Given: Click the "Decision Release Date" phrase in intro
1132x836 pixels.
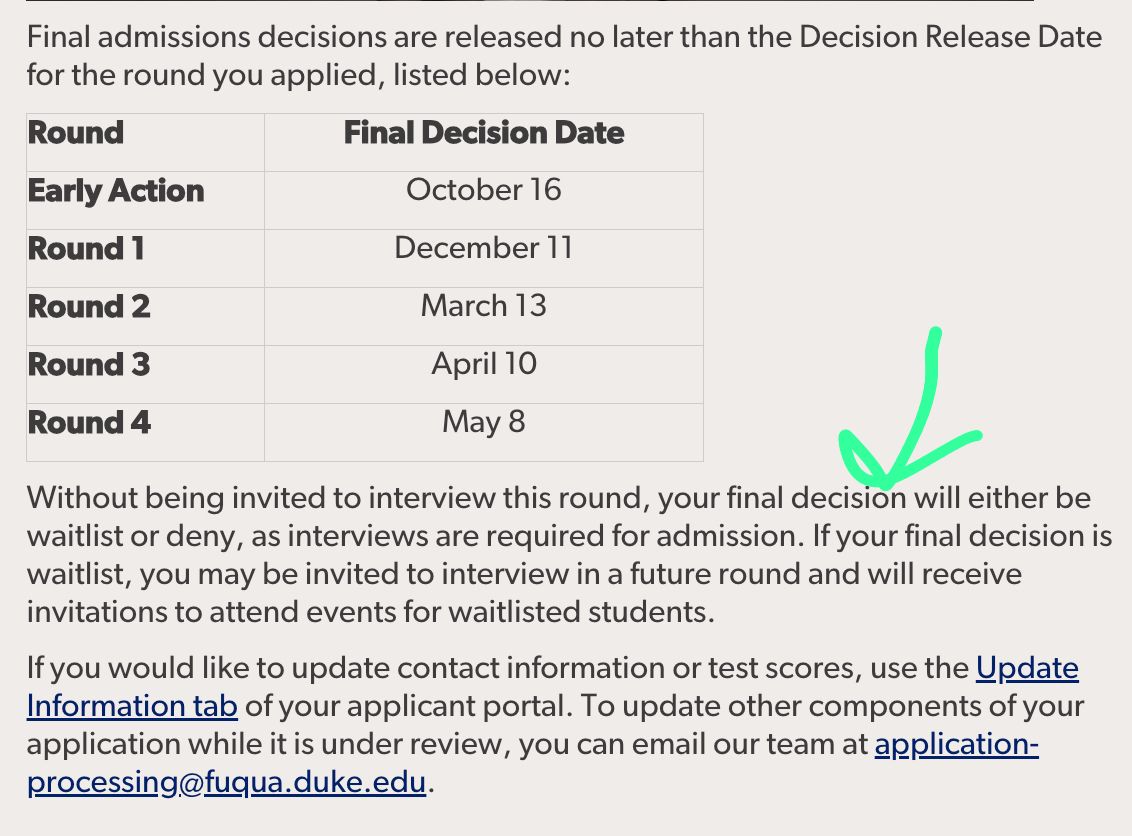Looking at the screenshot, I should 950,38.
